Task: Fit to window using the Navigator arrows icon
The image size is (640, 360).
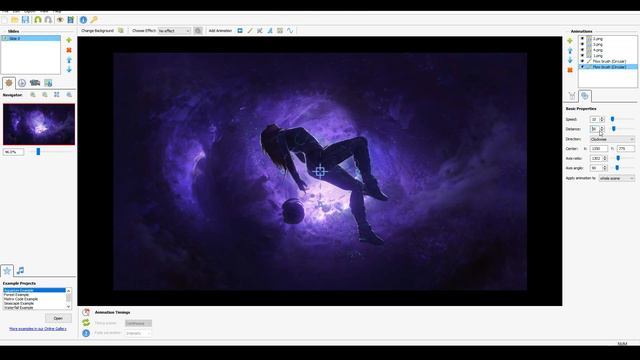Action: tap(57, 95)
